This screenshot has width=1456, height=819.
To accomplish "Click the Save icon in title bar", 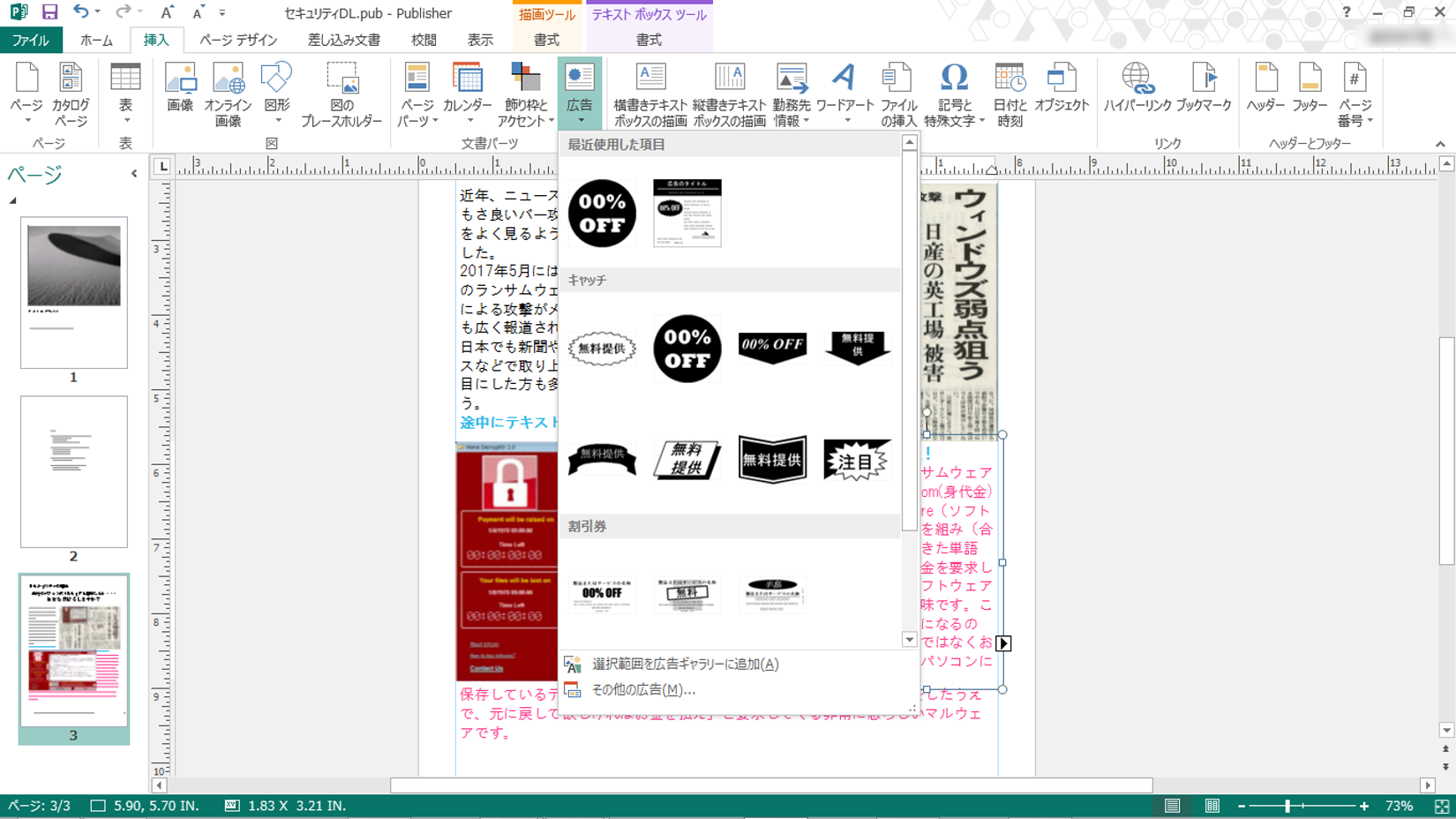I will (x=49, y=12).
